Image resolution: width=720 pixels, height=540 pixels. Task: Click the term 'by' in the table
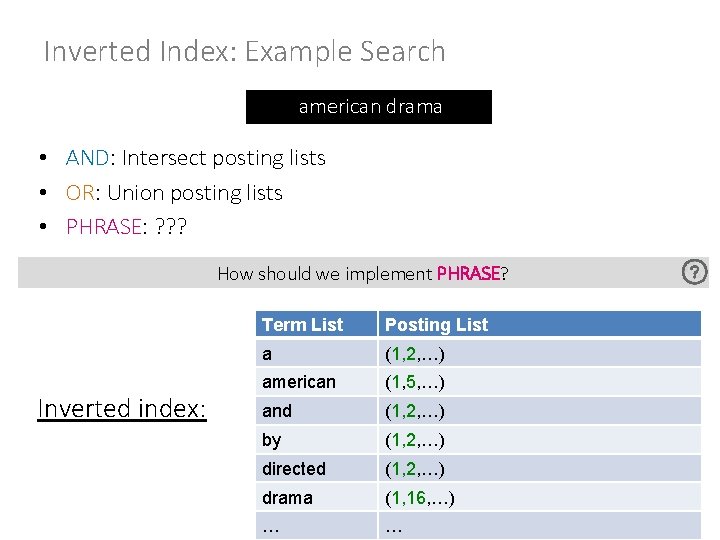click(272, 440)
